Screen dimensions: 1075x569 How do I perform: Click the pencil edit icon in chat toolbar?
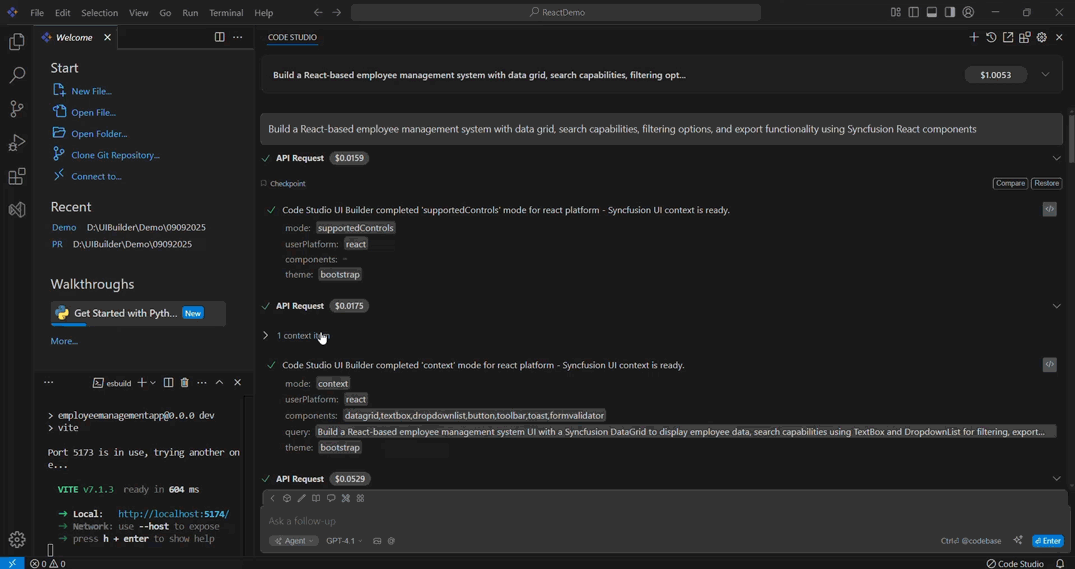point(302,498)
